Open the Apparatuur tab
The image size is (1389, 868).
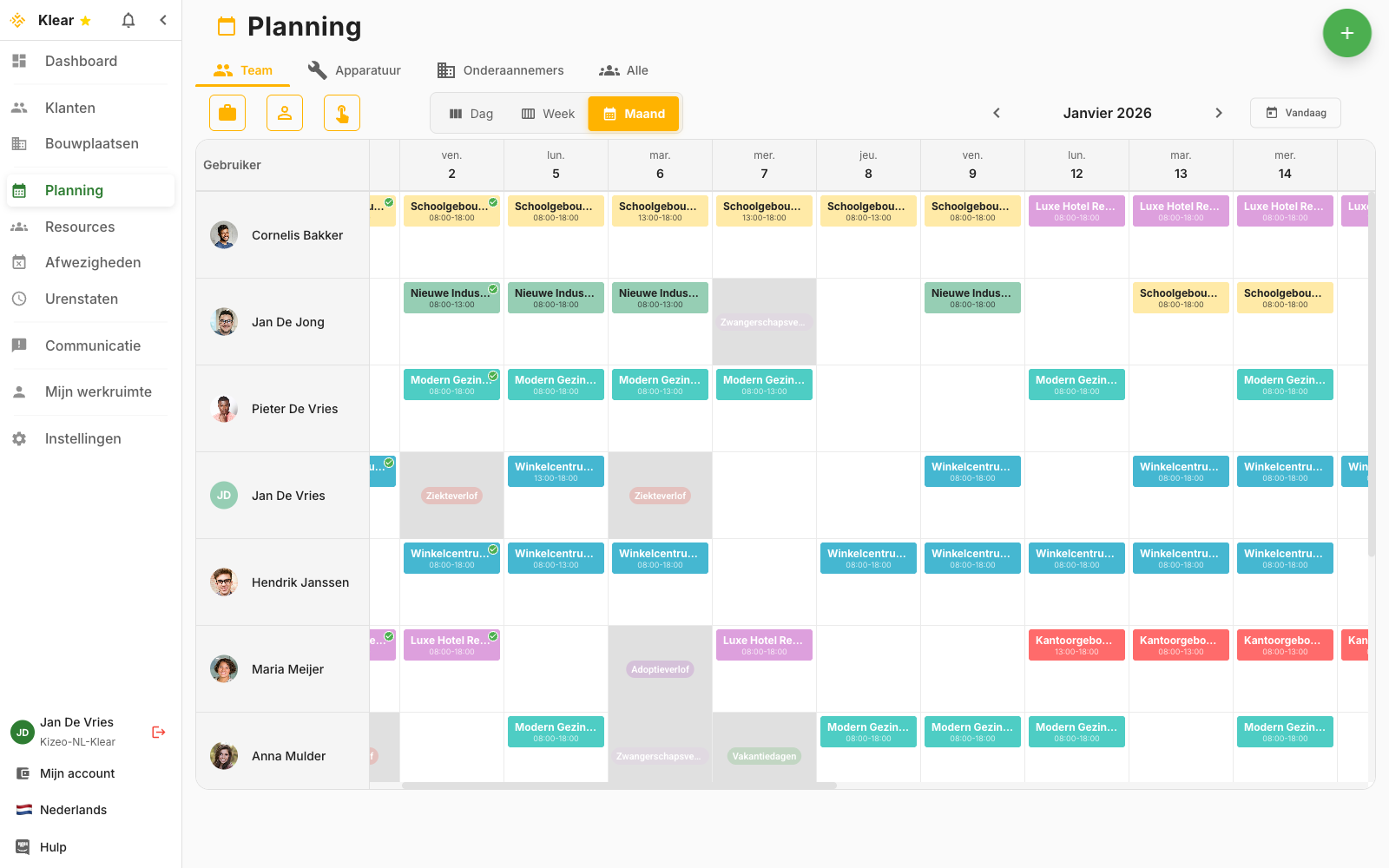click(354, 70)
